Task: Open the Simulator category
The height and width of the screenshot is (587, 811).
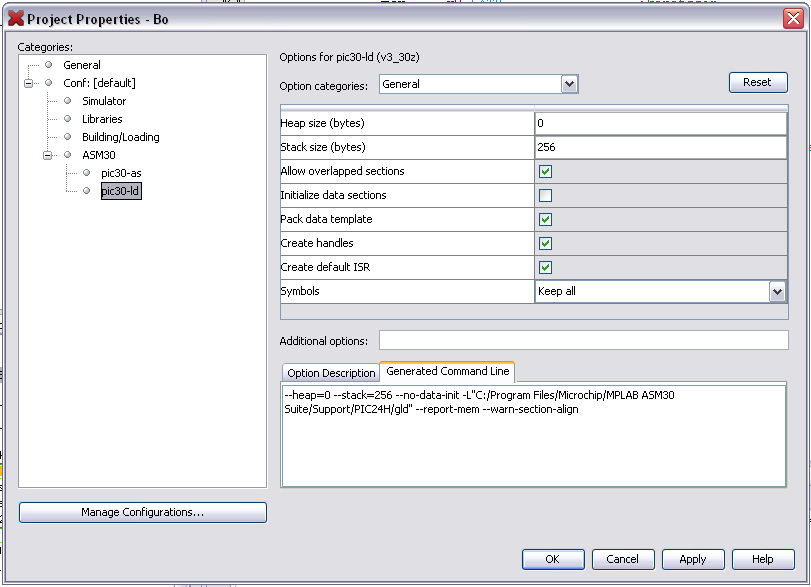Action: coord(104,101)
